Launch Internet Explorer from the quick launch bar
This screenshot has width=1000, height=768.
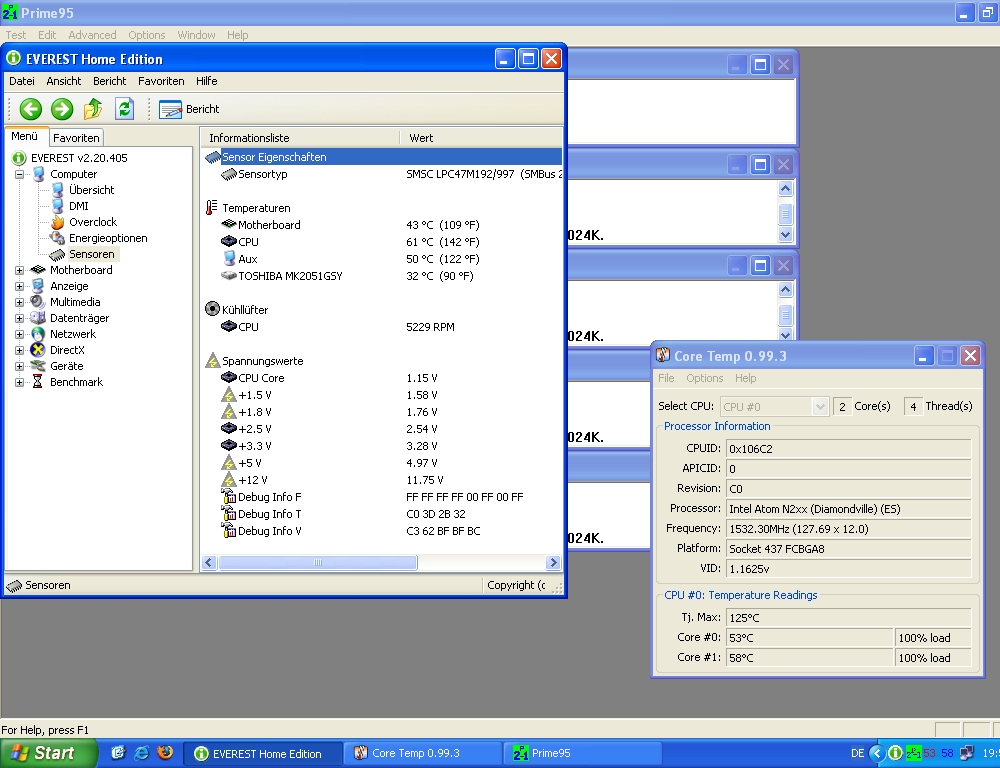142,753
